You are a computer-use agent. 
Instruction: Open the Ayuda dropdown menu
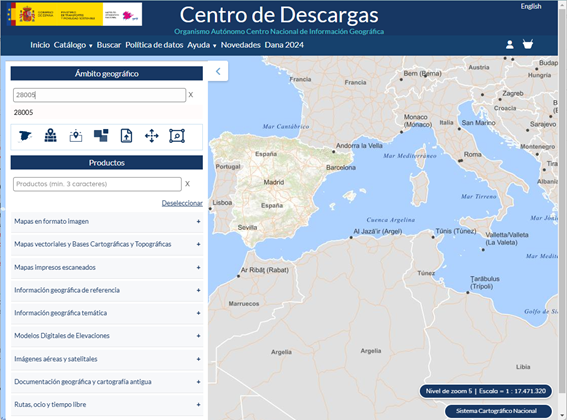click(201, 45)
